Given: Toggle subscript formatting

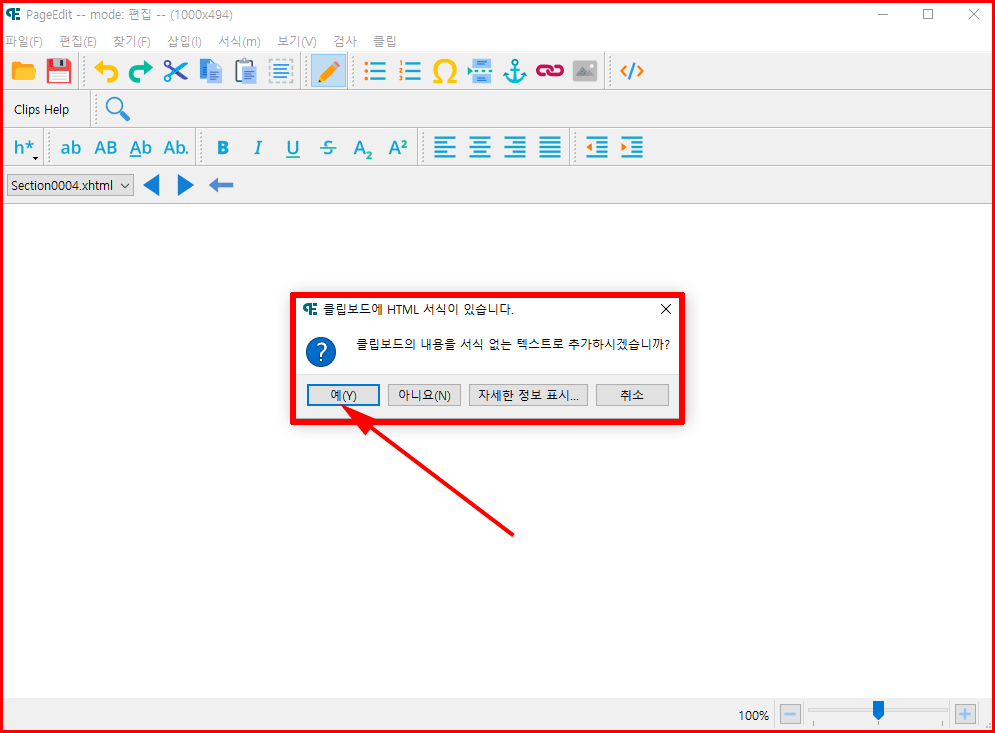Looking at the screenshot, I should click(362, 148).
